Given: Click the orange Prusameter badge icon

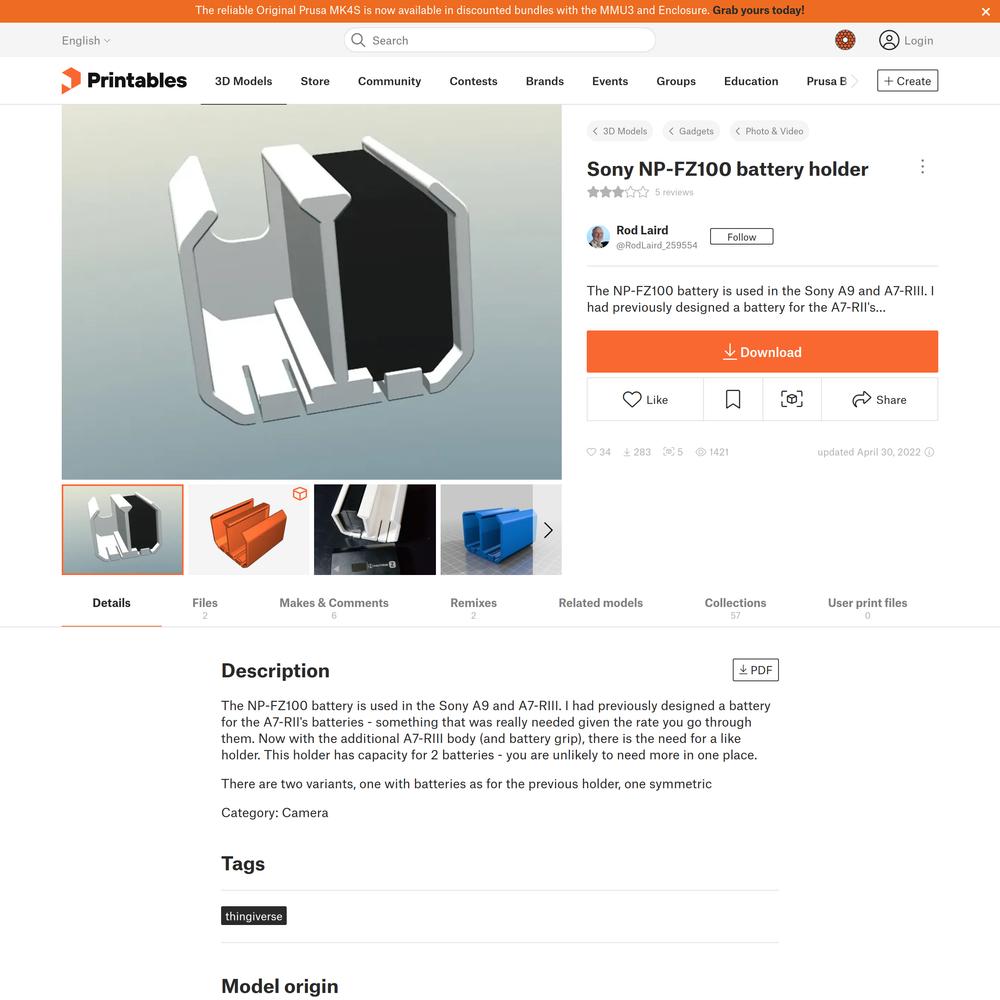Looking at the screenshot, I should point(845,40).
